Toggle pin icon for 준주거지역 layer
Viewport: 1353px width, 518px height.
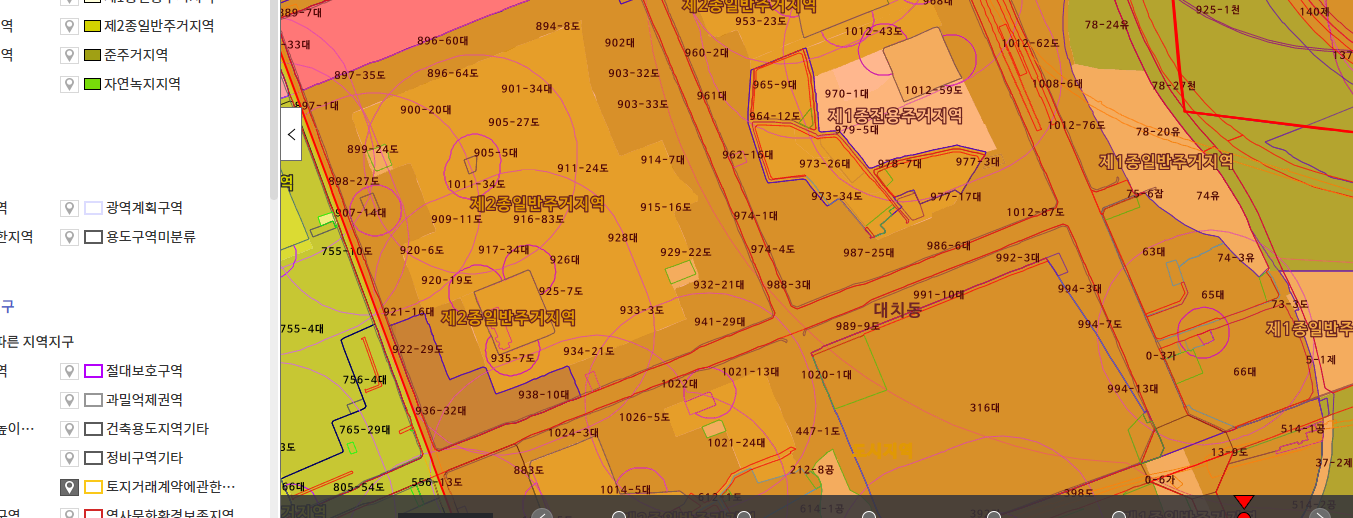69,56
